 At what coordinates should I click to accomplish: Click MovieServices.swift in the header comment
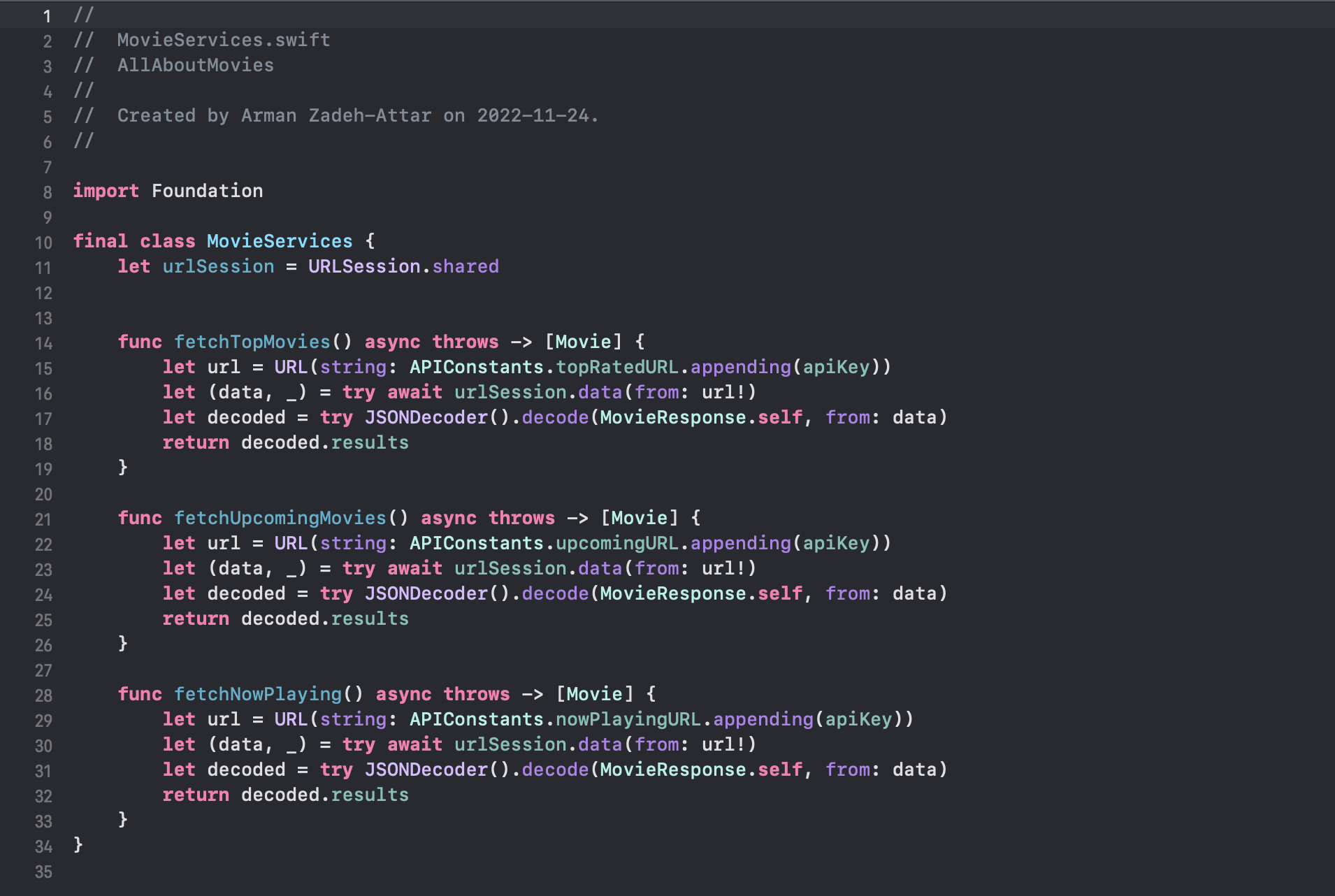point(224,40)
